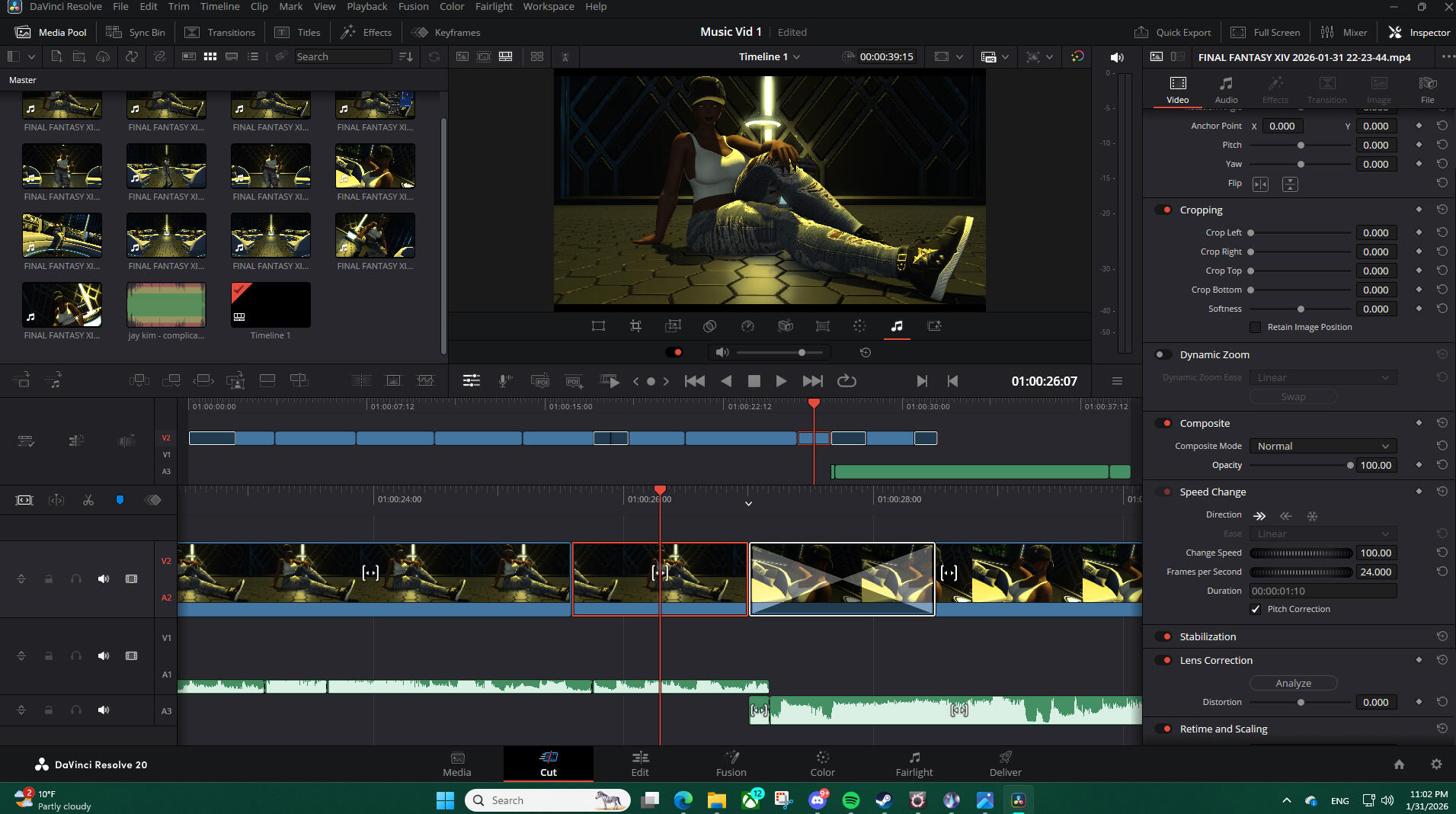Click the Play button in transport controls
Viewport: 1456px width, 814px height.
(781, 381)
